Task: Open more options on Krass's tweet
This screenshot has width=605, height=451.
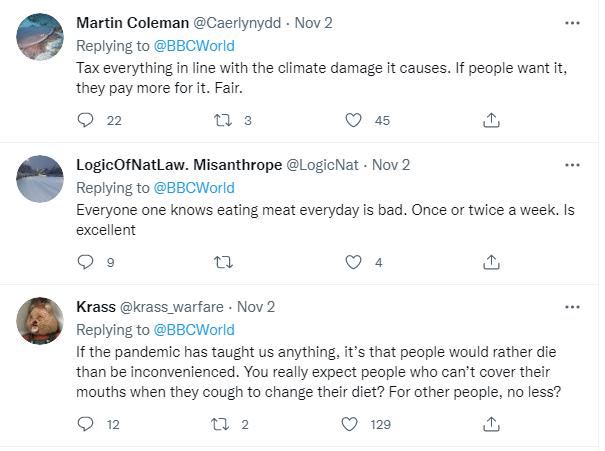Action: coord(572,306)
